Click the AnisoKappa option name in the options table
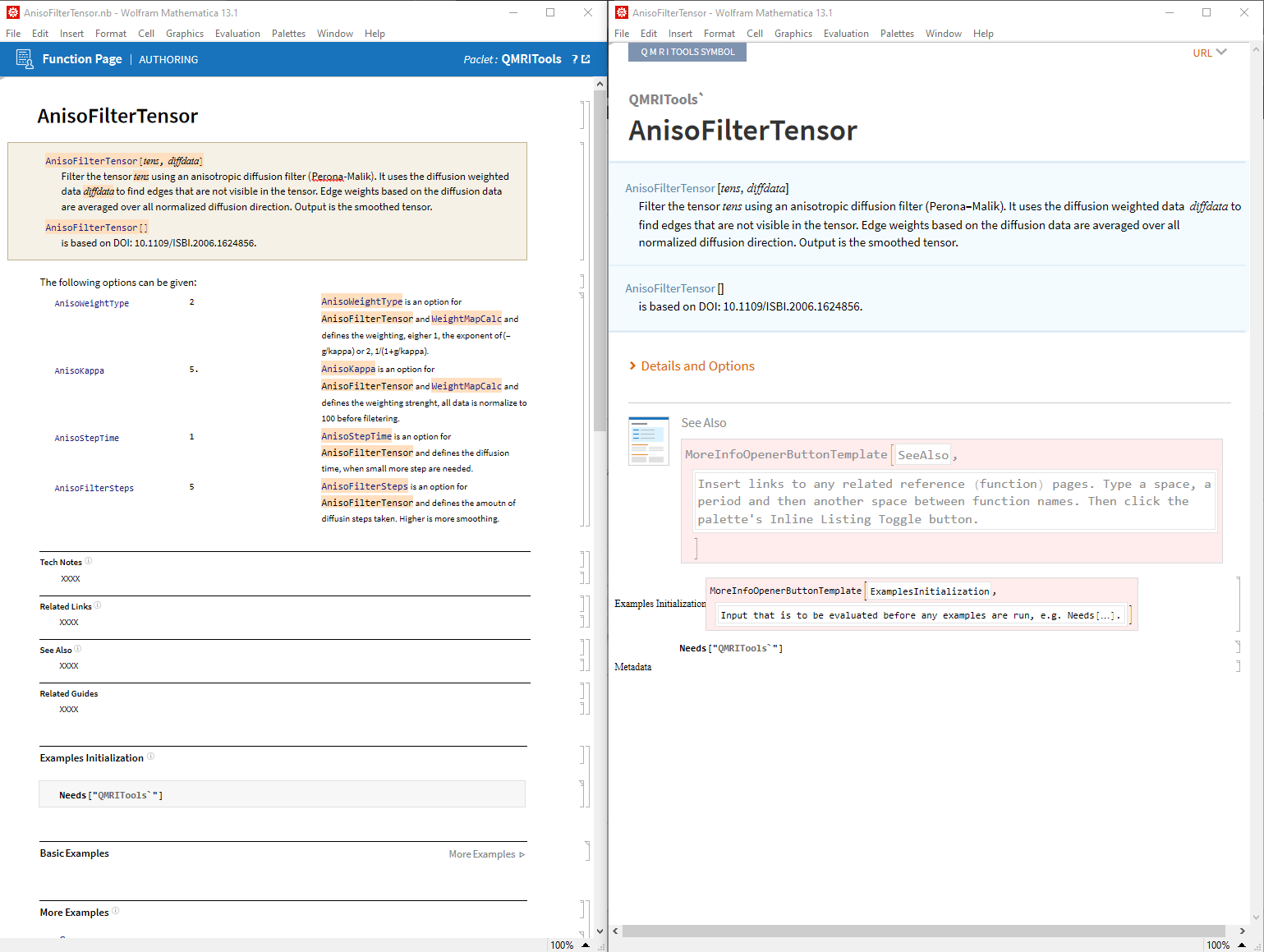This screenshot has height=952, width=1264. (80, 370)
